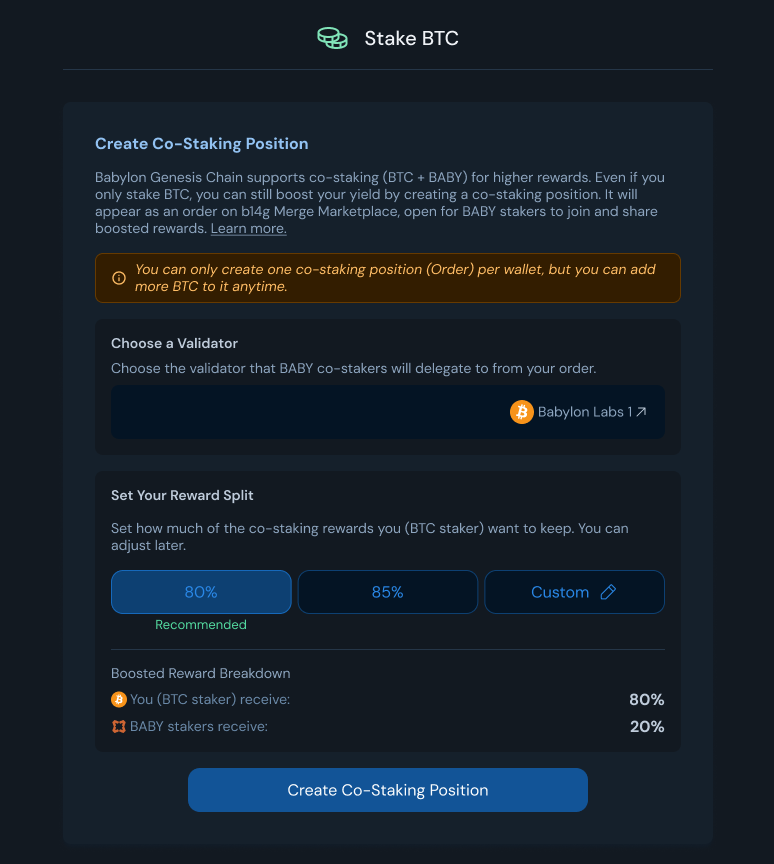Screen dimensions: 774x864
Task: Click the Bitcoin icon beside BTC staker receive
Action: coord(119,700)
